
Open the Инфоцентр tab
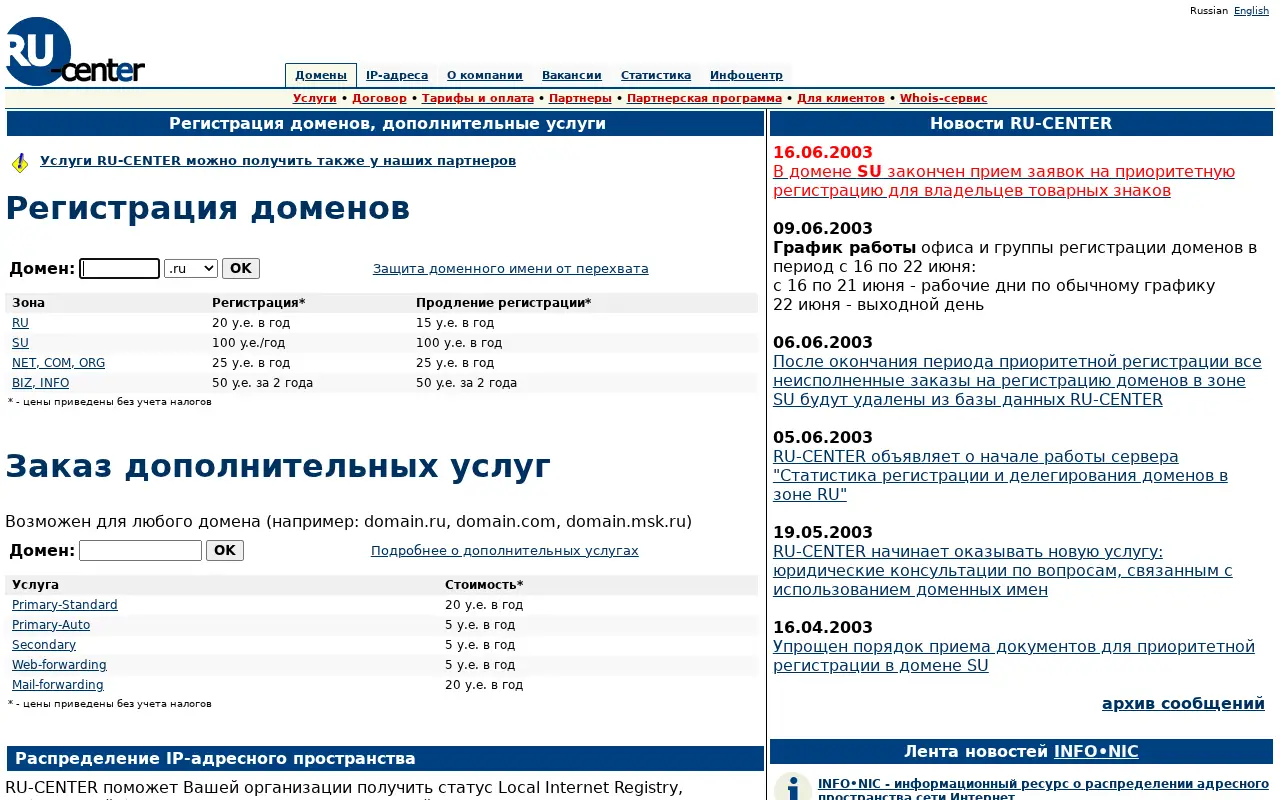[x=746, y=75]
